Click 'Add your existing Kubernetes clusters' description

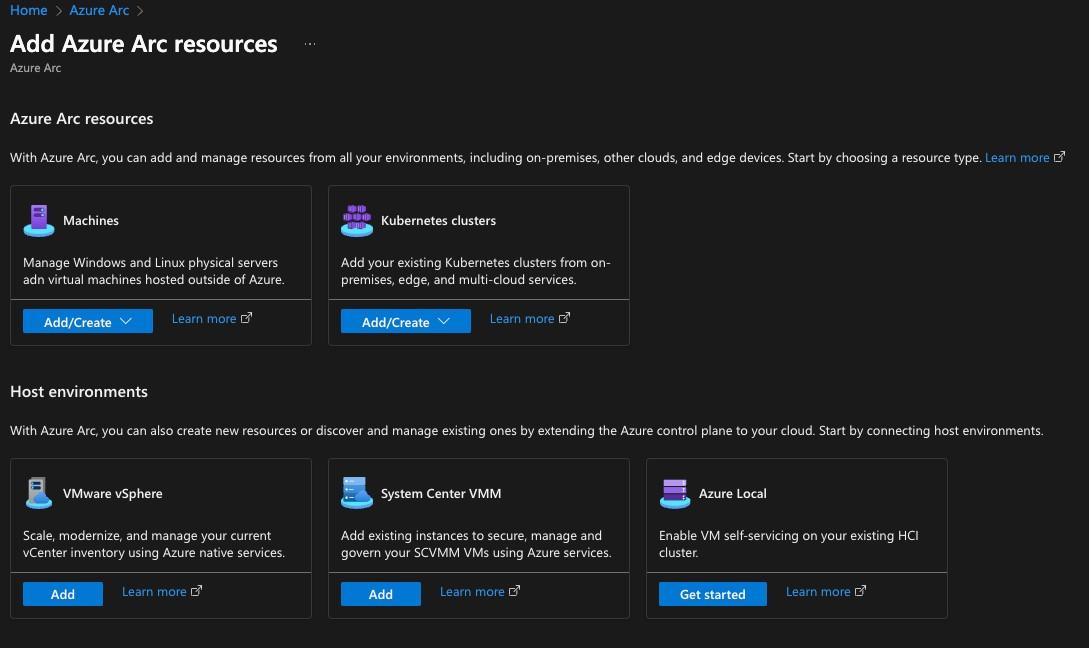pyautogui.click(x=476, y=271)
